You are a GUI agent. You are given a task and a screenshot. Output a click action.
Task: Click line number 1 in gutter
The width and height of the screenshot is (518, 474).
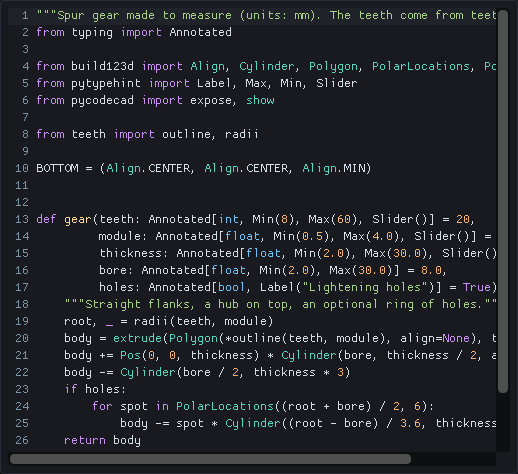25,15
